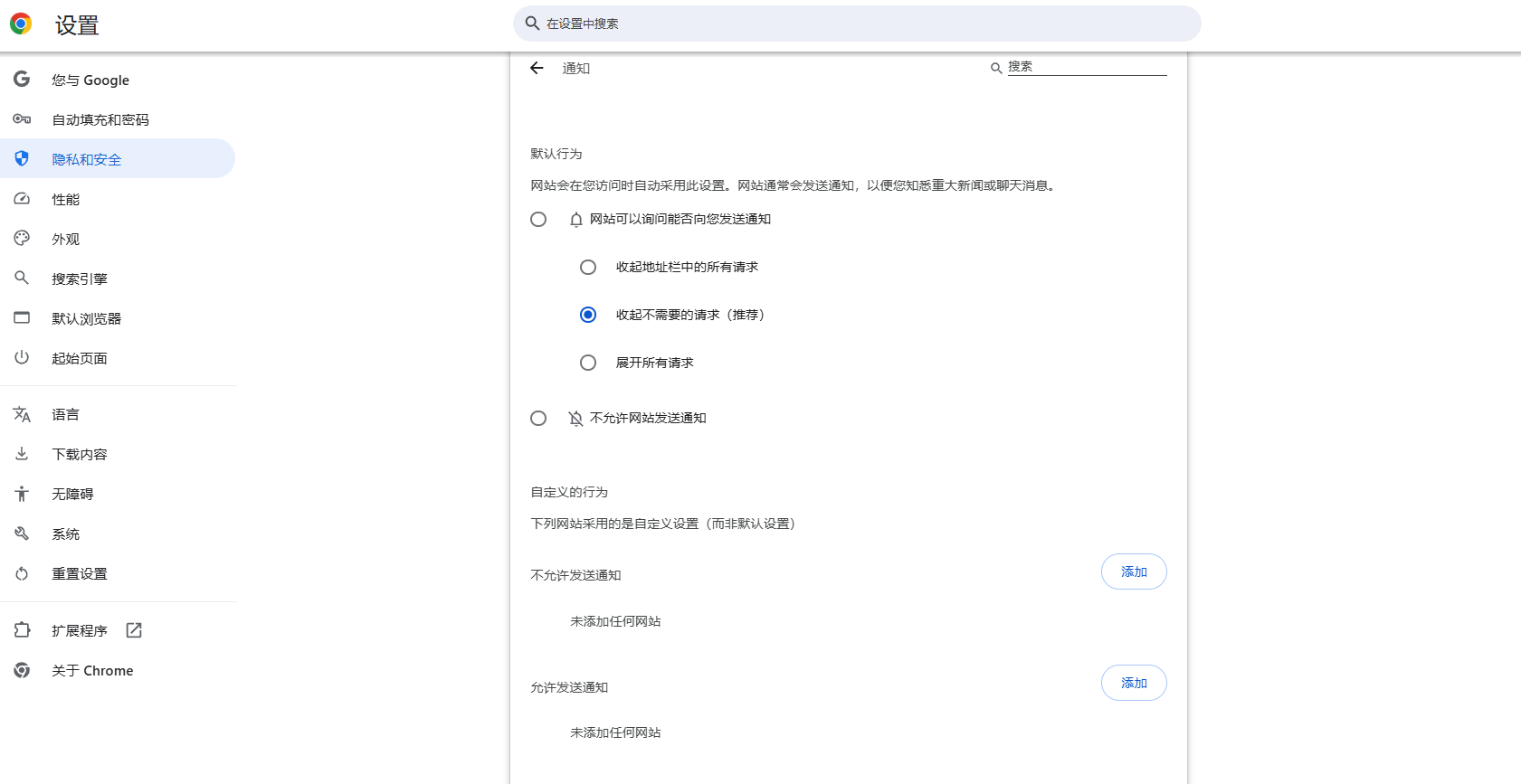Click the palette icon for 外观

(22, 239)
